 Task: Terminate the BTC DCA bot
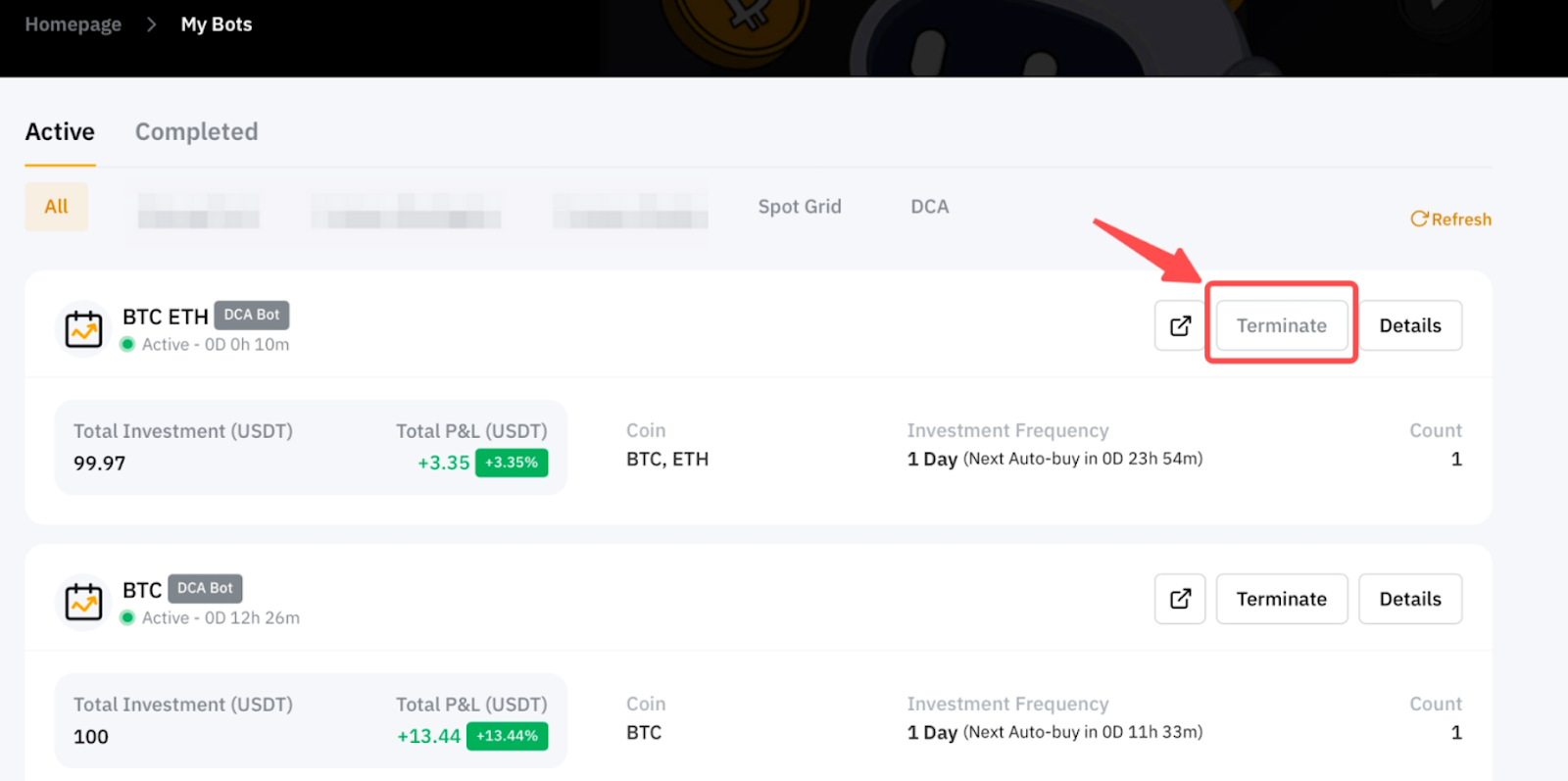tap(1281, 599)
